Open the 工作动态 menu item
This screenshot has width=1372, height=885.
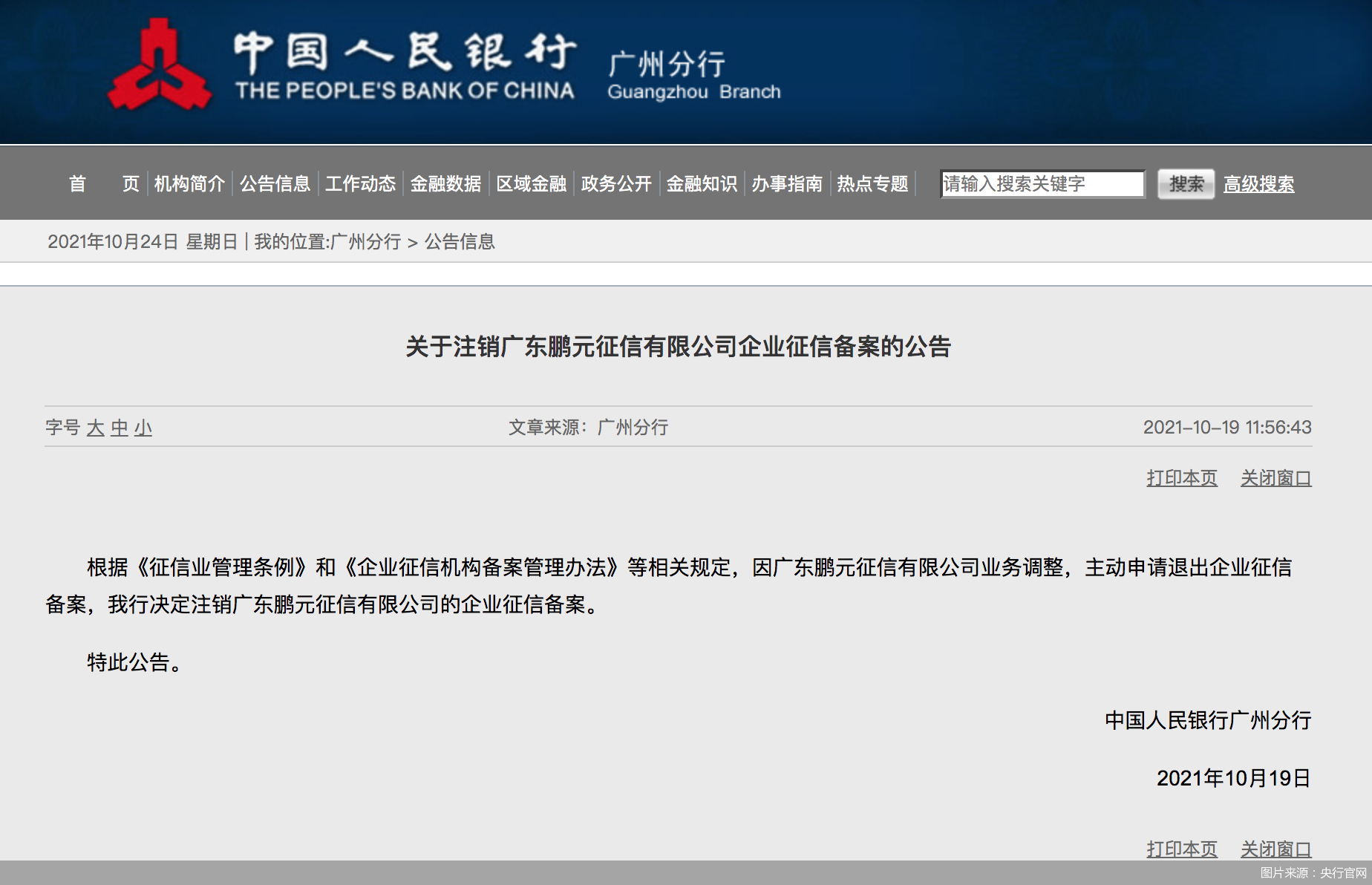click(361, 185)
